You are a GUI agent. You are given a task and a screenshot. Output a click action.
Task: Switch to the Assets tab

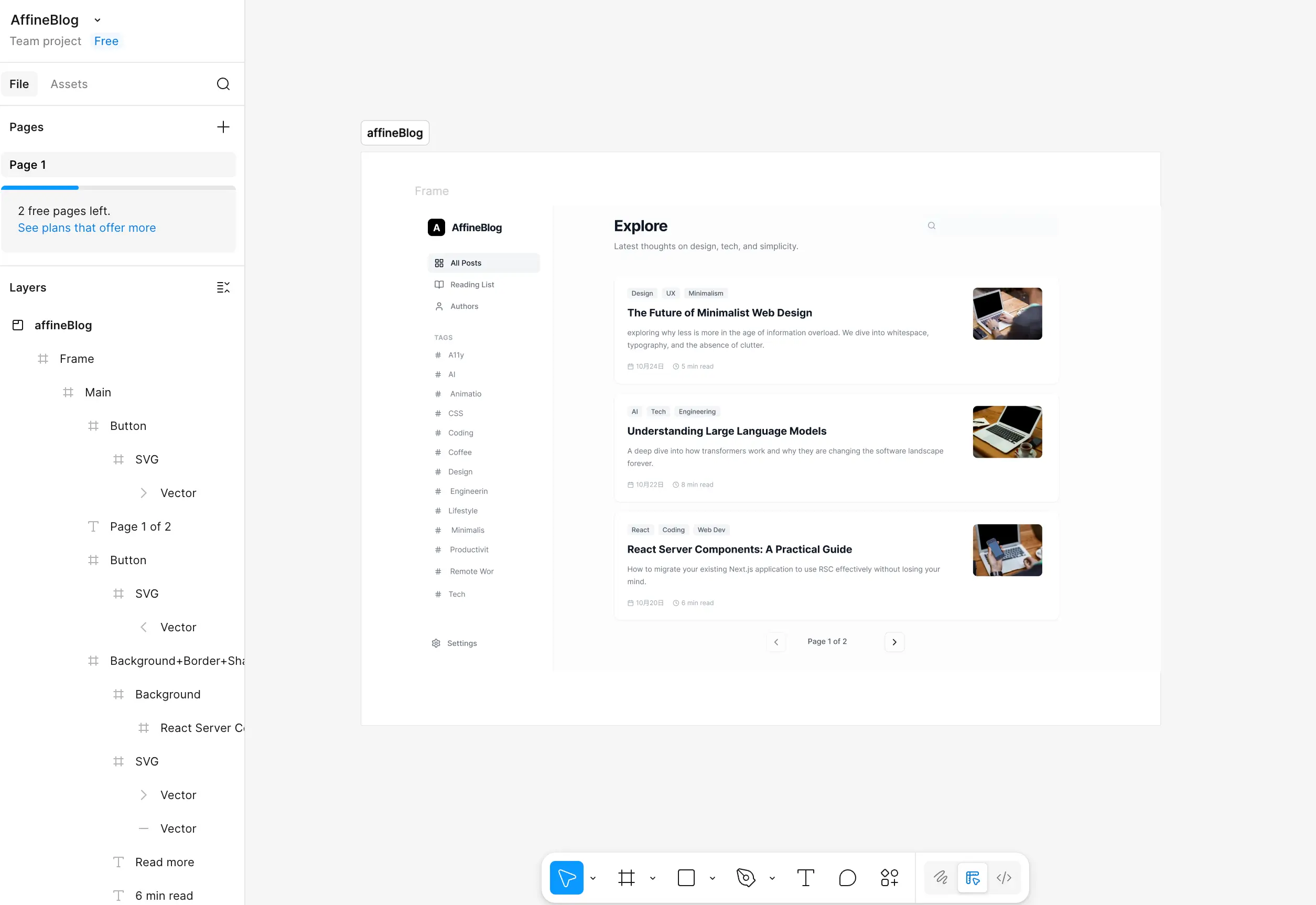(69, 84)
